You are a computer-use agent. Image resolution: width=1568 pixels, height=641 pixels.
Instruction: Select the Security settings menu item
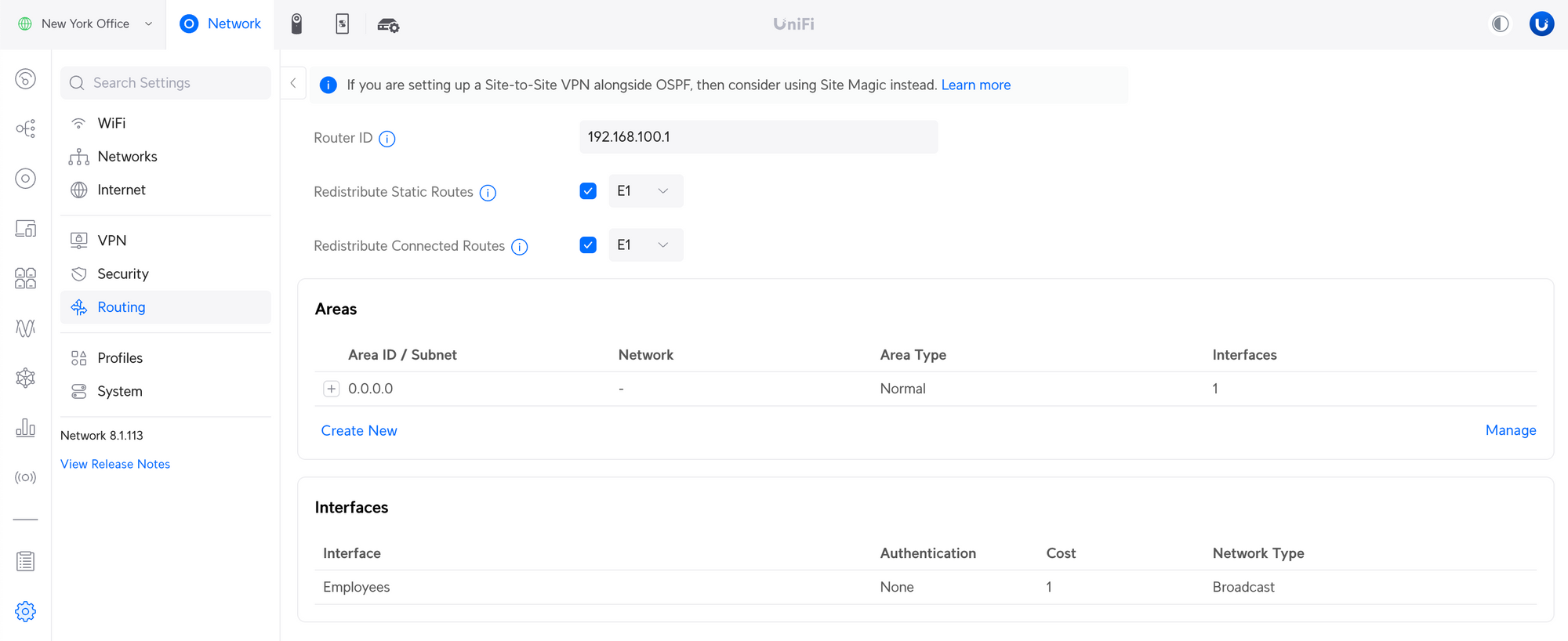[122, 273]
